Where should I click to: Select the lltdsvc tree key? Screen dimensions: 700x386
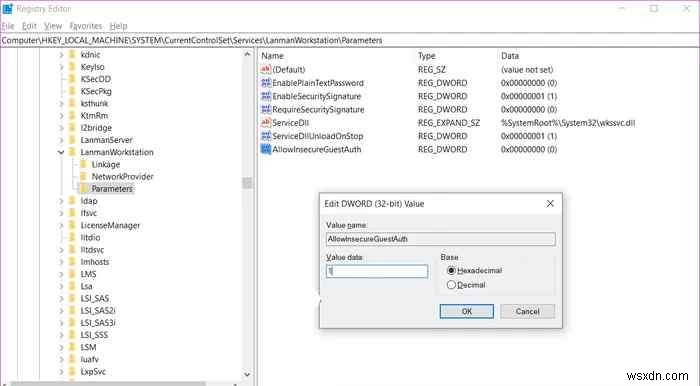pos(92,250)
